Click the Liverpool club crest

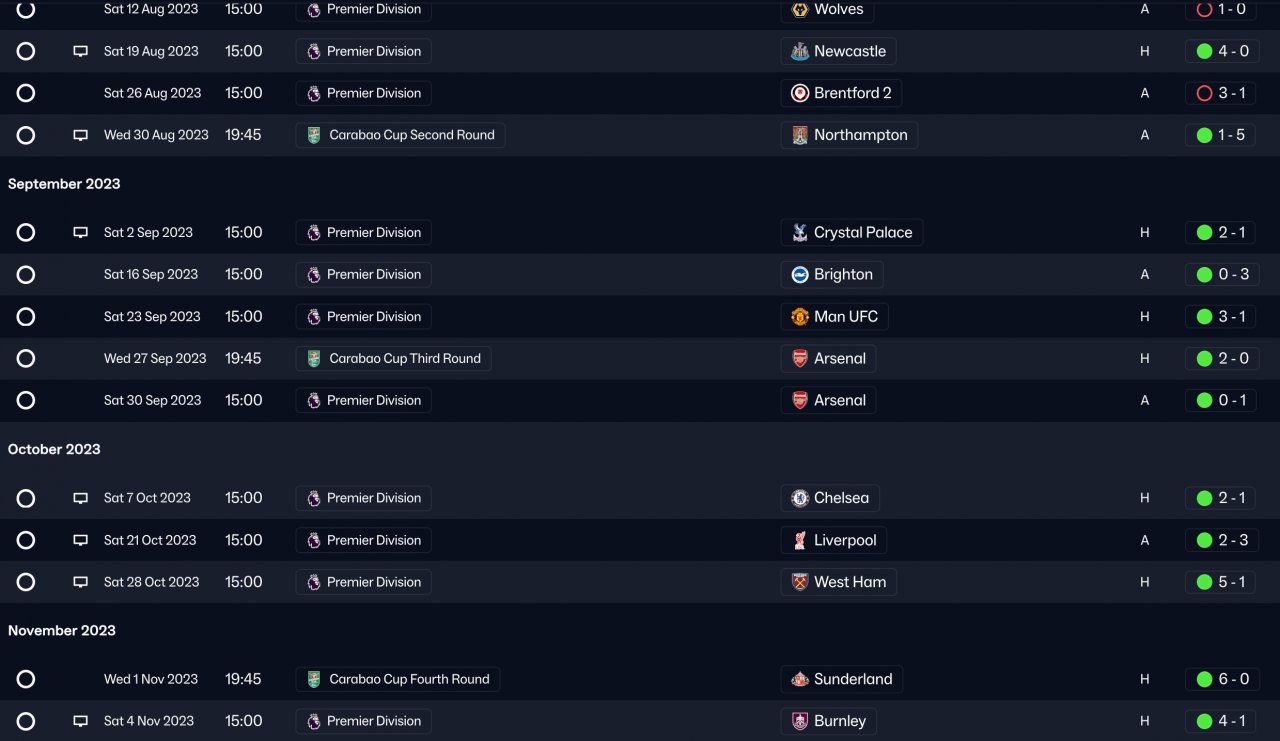click(800, 540)
